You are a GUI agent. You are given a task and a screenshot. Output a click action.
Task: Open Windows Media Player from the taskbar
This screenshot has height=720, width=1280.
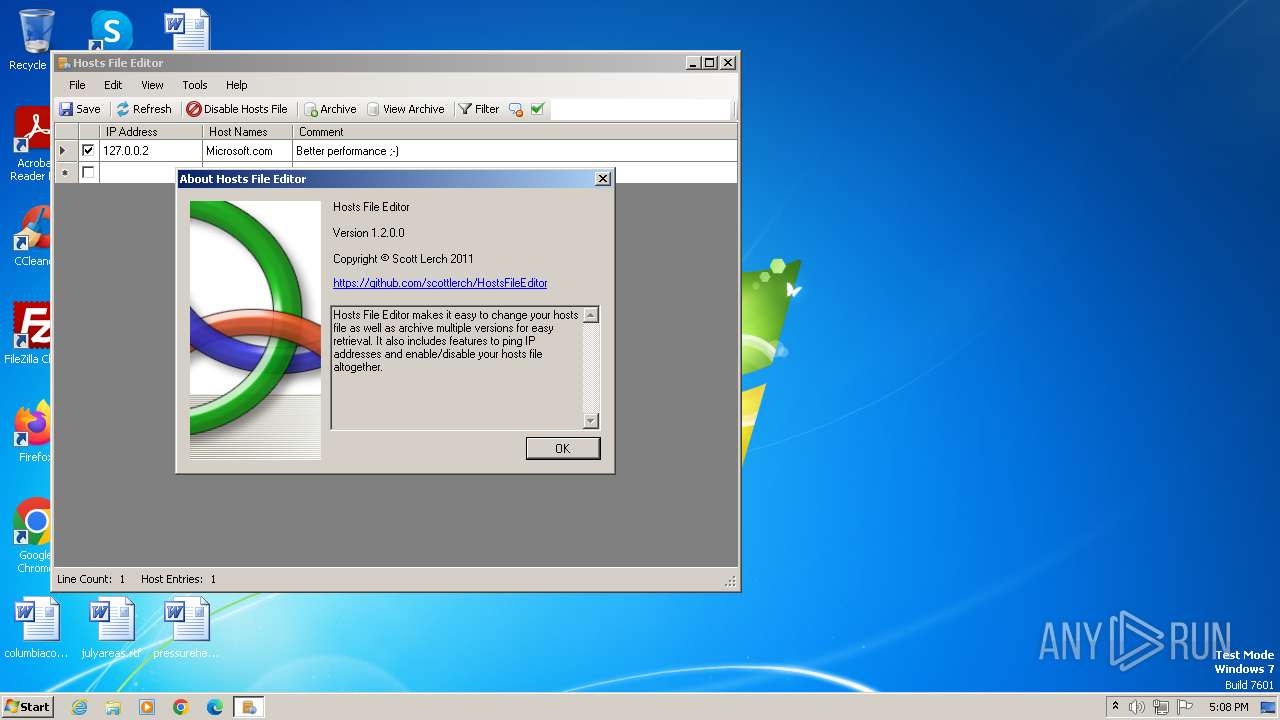tap(147, 707)
